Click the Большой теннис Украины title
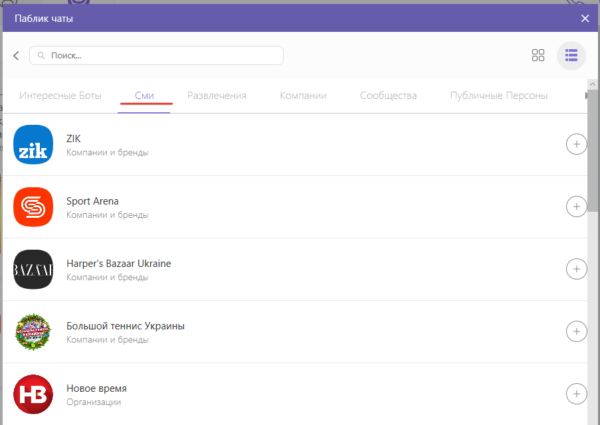Image resolution: width=600 pixels, height=425 pixels. tap(126, 326)
